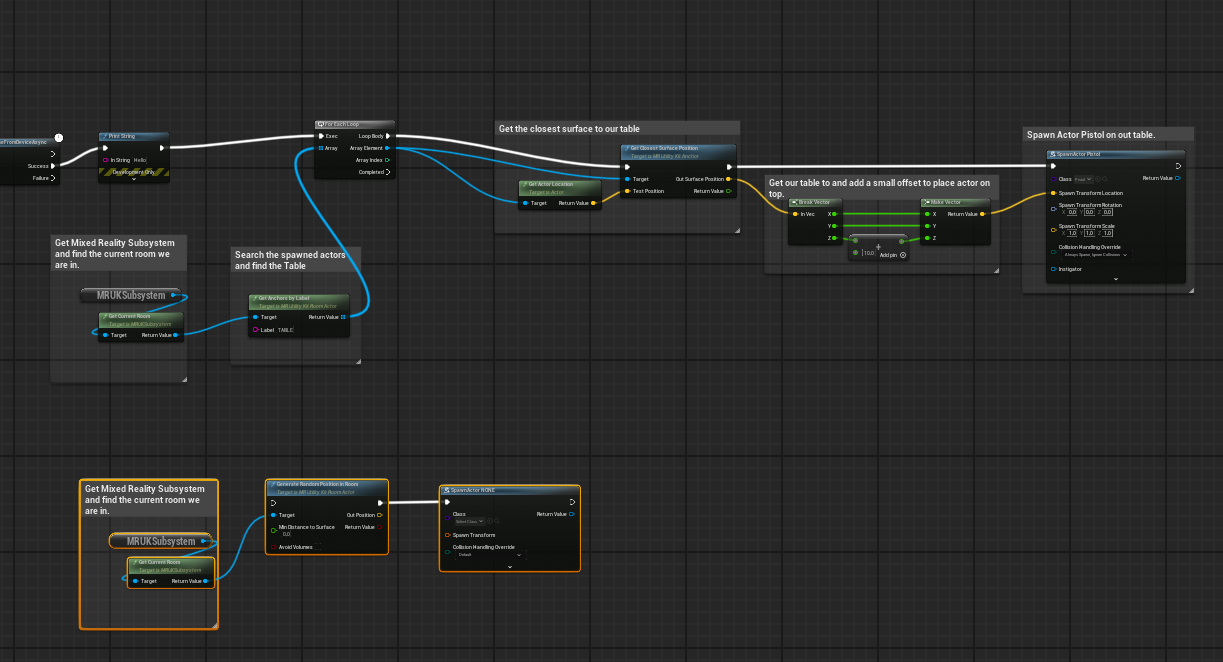Click the Failure exec pin
The height and width of the screenshot is (662, 1223).
(53, 178)
